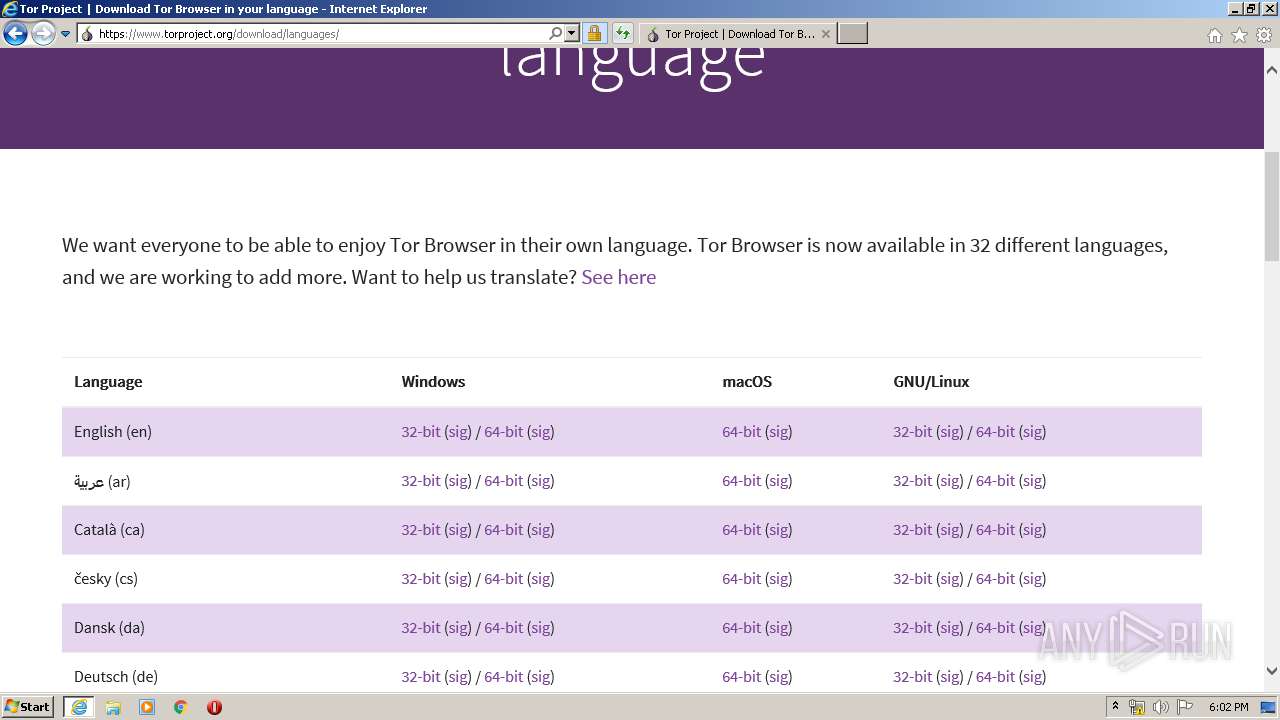Download Dansk Windows 64-bit installer

503,628
